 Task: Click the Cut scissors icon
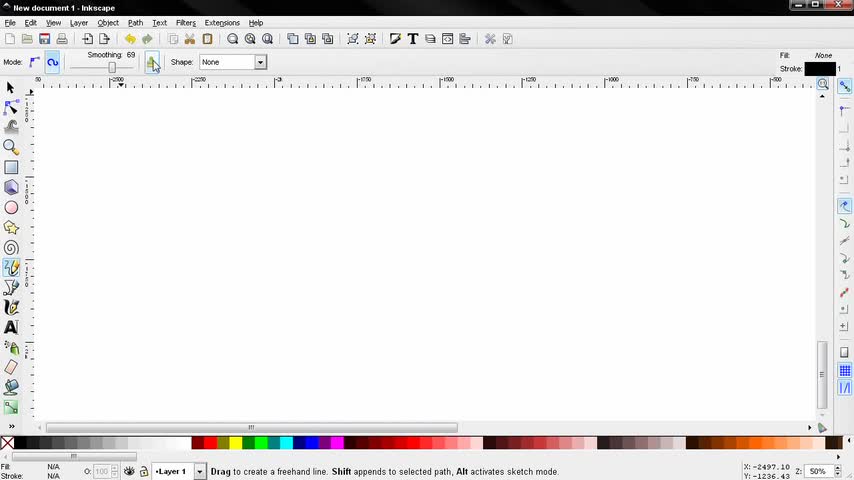click(x=190, y=39)
